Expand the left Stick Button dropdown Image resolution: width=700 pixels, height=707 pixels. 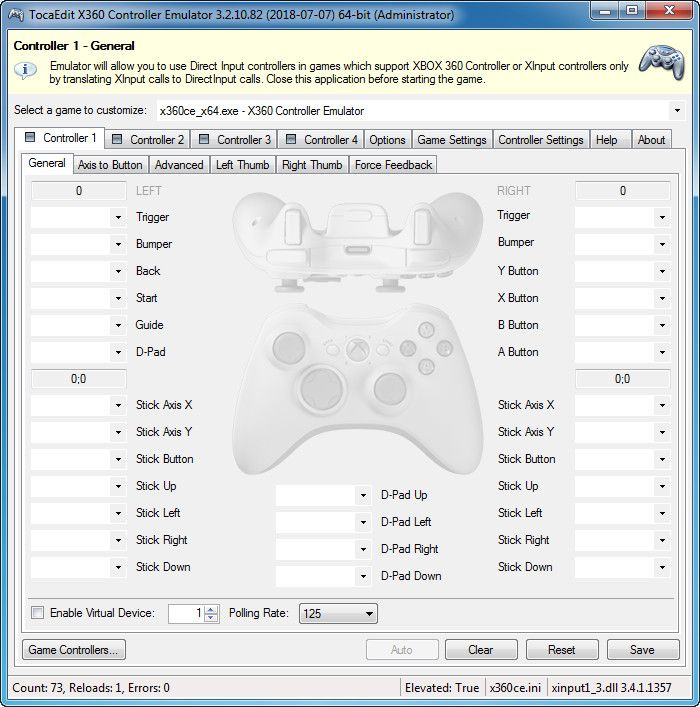118,459
